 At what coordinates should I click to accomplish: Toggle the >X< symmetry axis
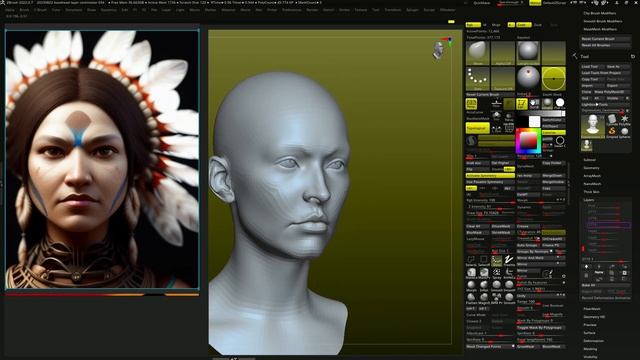pyautogui.click(x=471, y=189)
